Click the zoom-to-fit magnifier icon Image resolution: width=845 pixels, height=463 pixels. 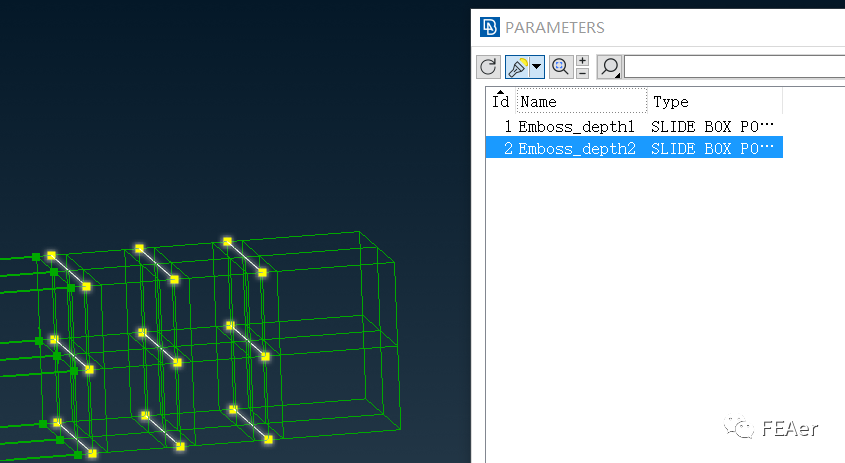point(560,67)
